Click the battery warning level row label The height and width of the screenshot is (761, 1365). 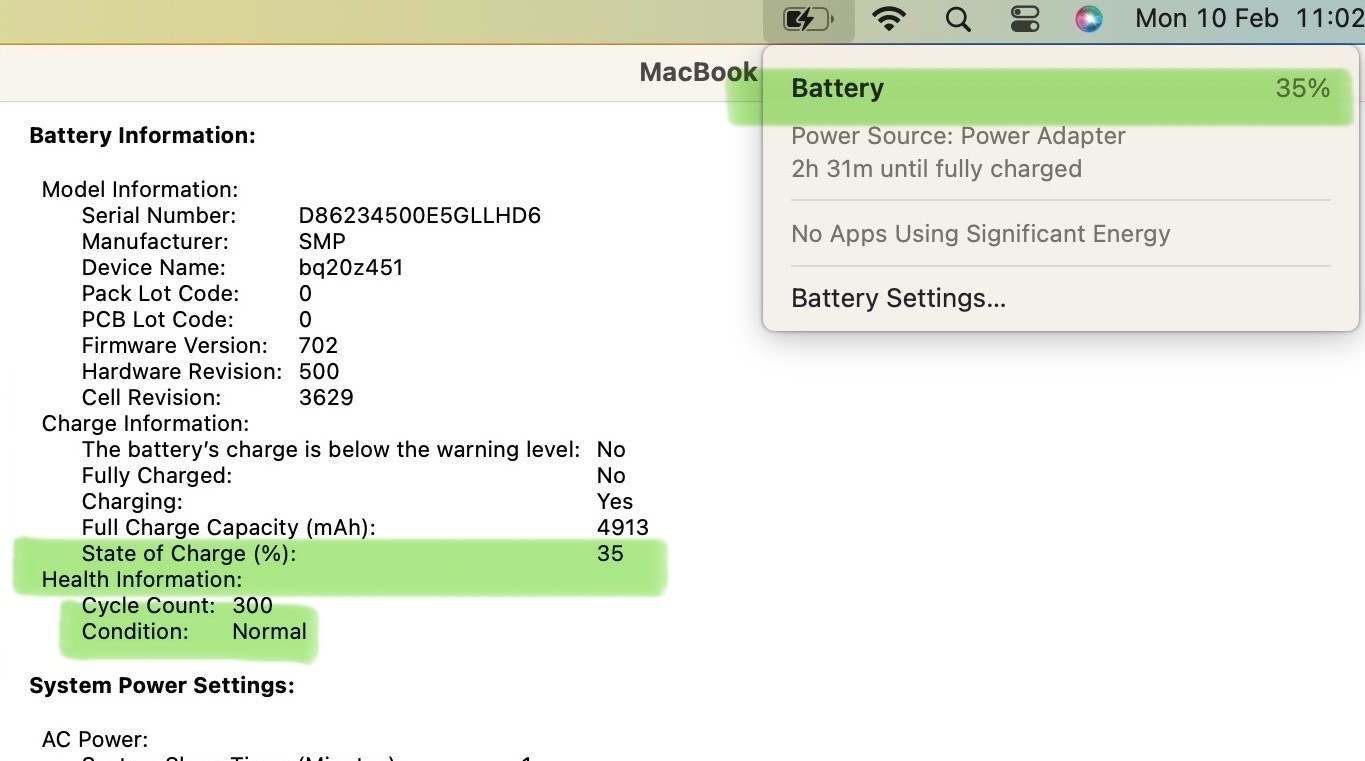click(331, 449)
